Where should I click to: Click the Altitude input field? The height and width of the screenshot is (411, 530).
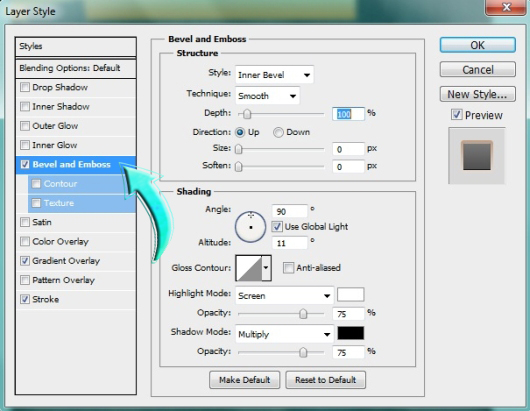[290, 243]
